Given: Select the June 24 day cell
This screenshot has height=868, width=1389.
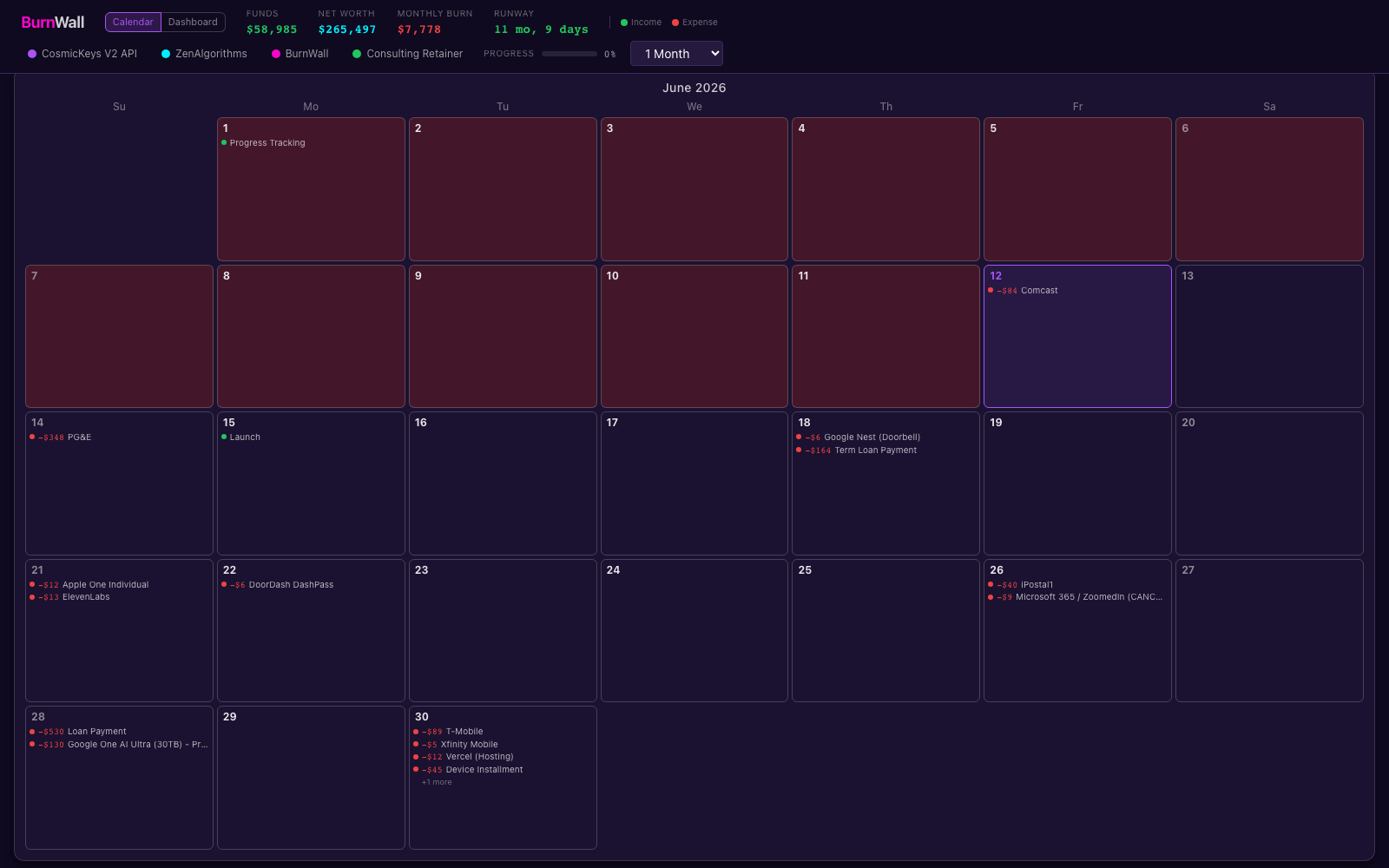Looking at the screenshot, I should click(x=694, y=630).
